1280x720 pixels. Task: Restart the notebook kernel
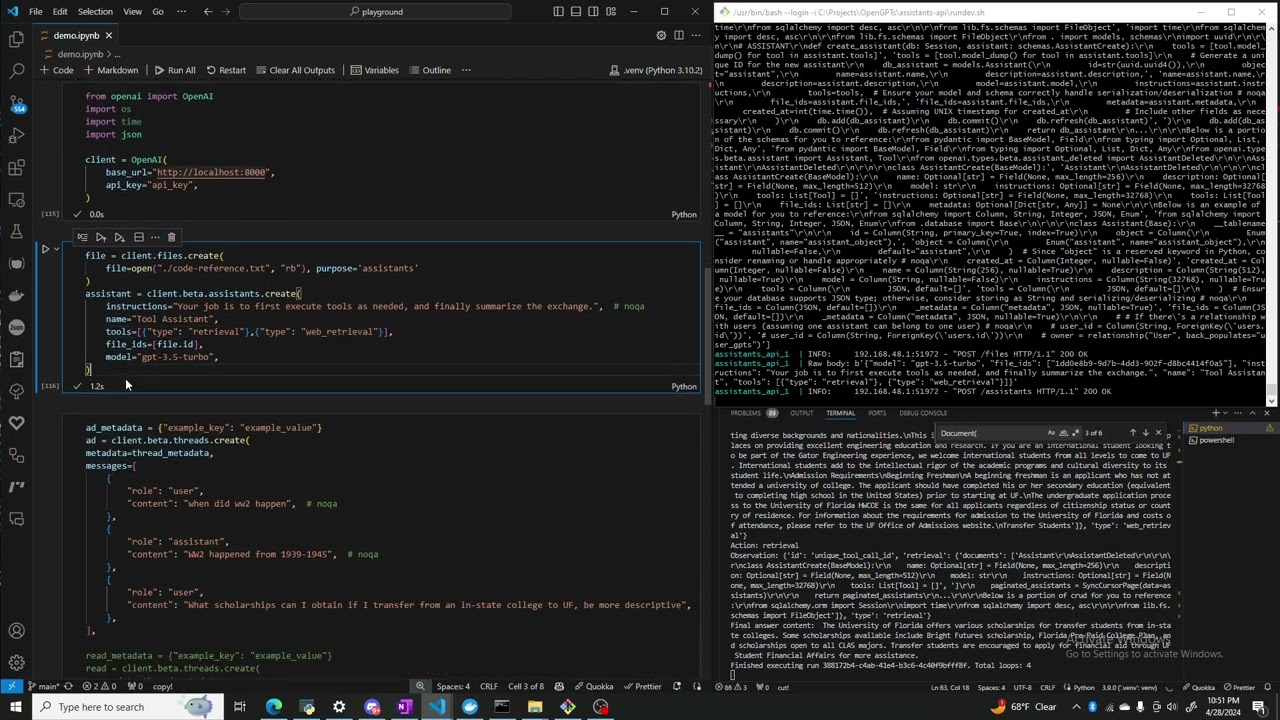pyautogui.click(x=226, y=70)
